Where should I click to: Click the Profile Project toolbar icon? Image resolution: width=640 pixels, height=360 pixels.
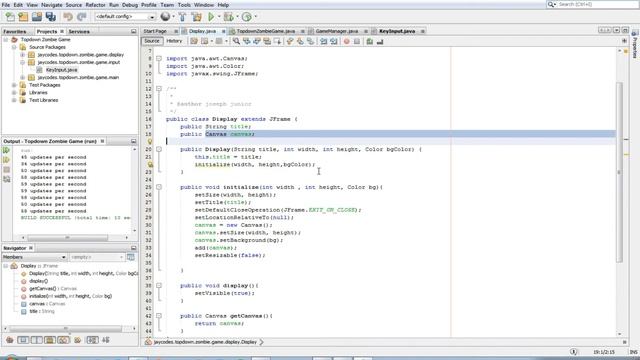247,17
